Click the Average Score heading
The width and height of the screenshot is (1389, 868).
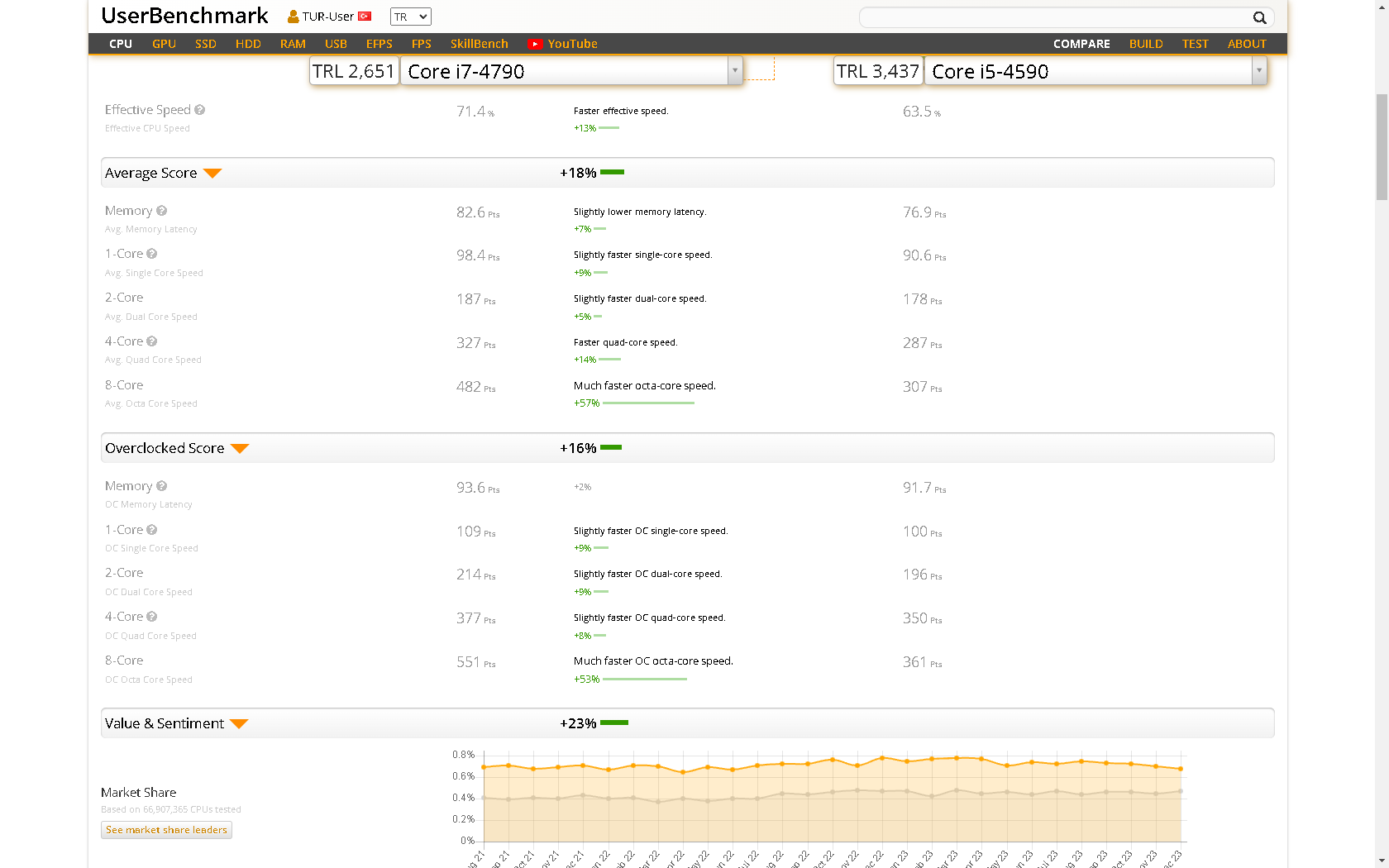[150, 174]
